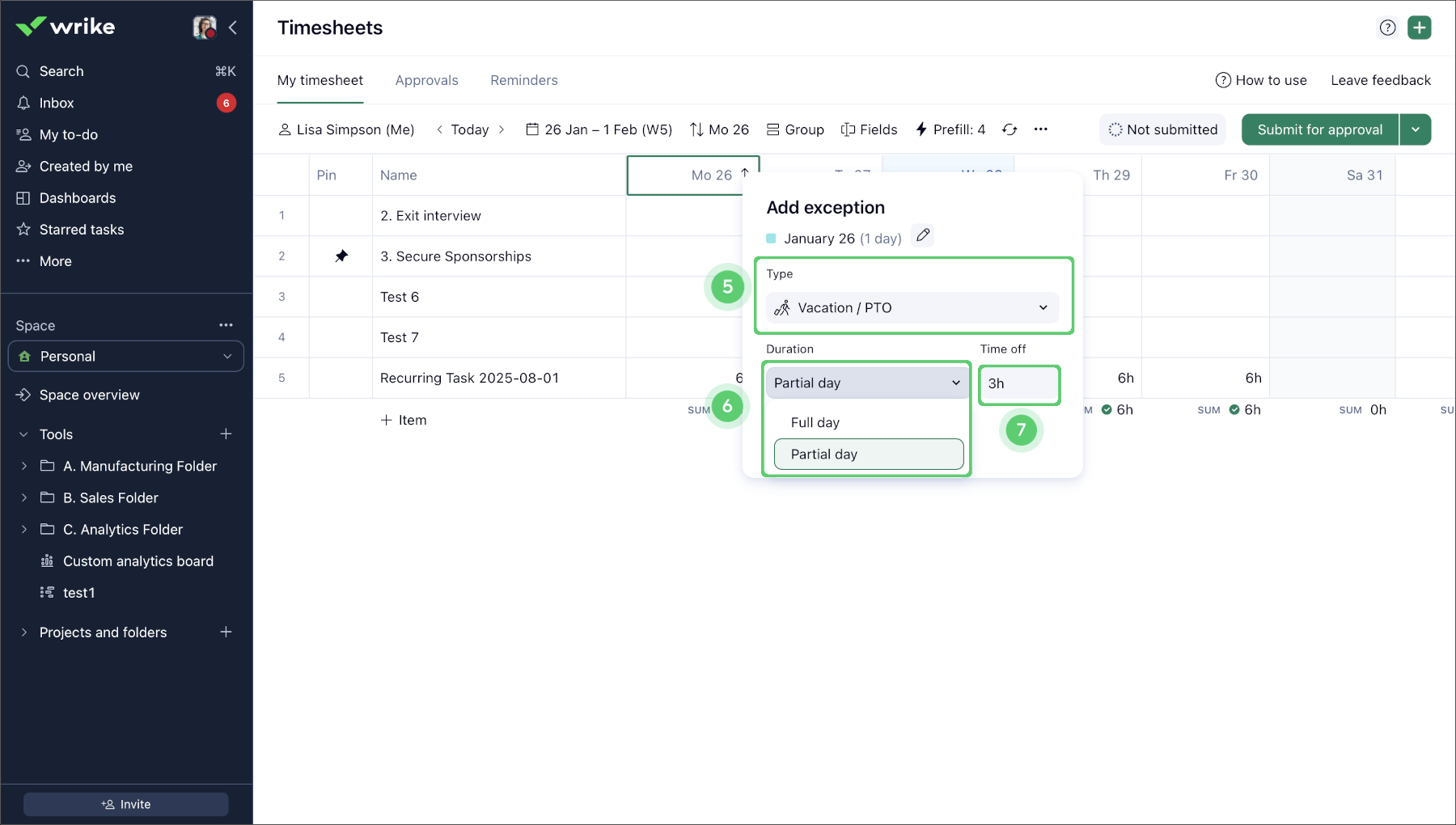Expand the Submit for approval arrow menu

[x=1416, y=129]
